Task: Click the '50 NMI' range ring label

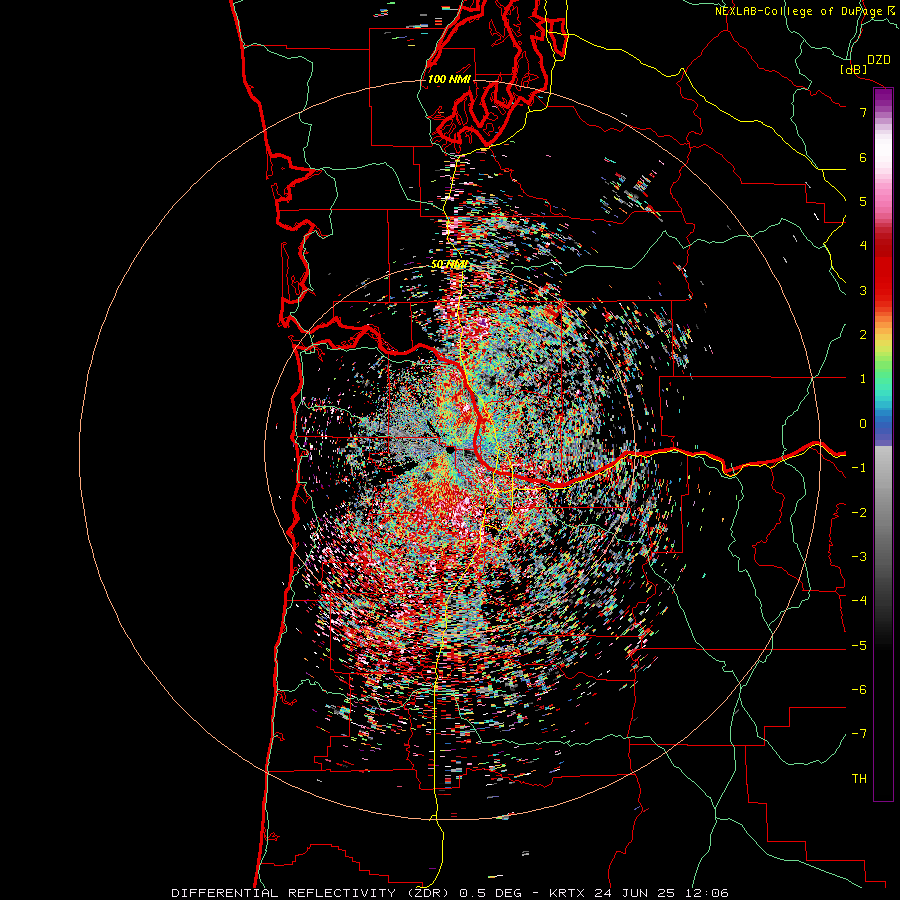Action: [x=449, y=265]
